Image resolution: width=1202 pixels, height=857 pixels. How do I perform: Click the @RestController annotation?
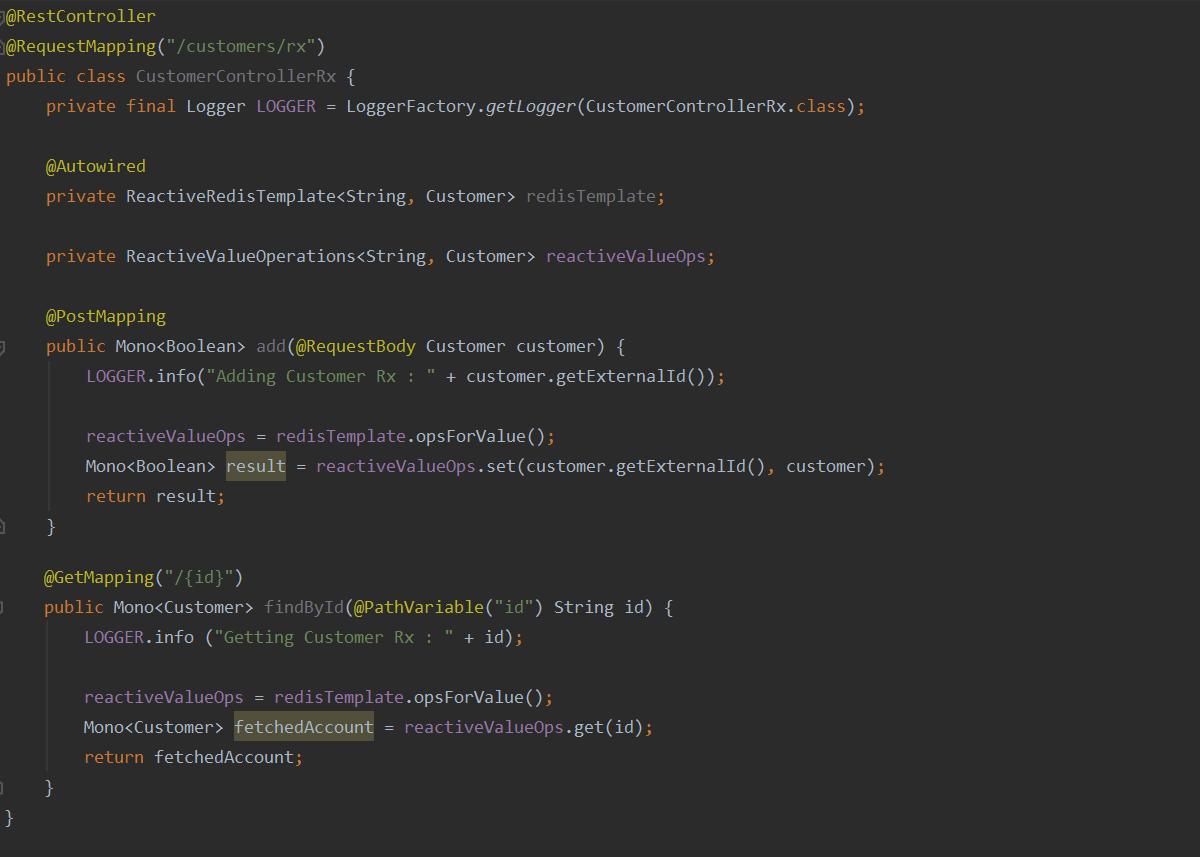[81, 16]
